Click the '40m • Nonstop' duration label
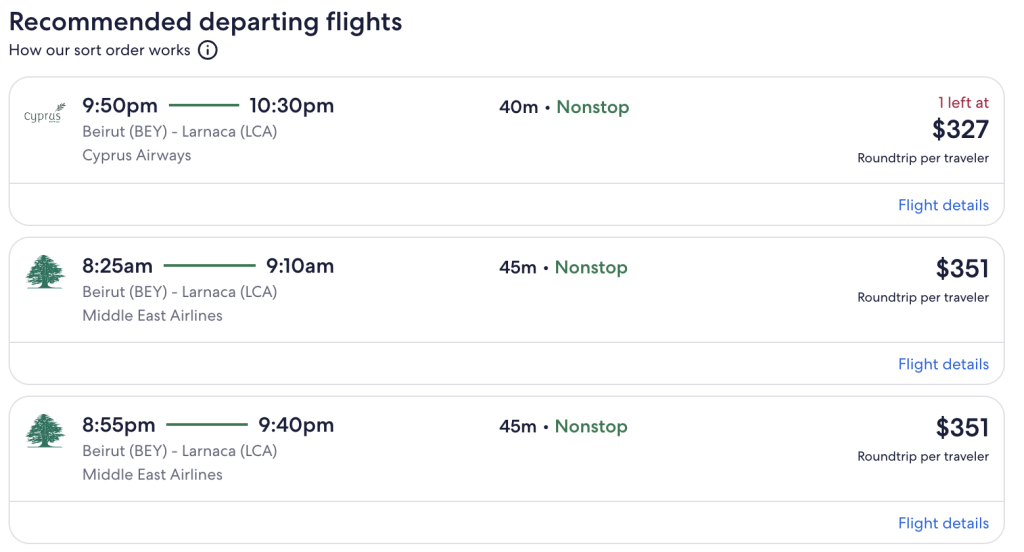This screenshot has height=552, width=1024. tap(564, 107)
